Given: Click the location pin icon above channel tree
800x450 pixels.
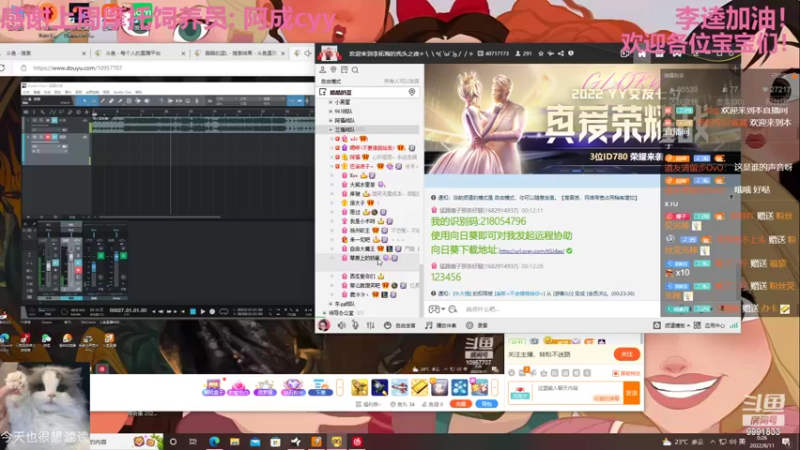Looking at the screenshot, I should [x=333, y=70].
